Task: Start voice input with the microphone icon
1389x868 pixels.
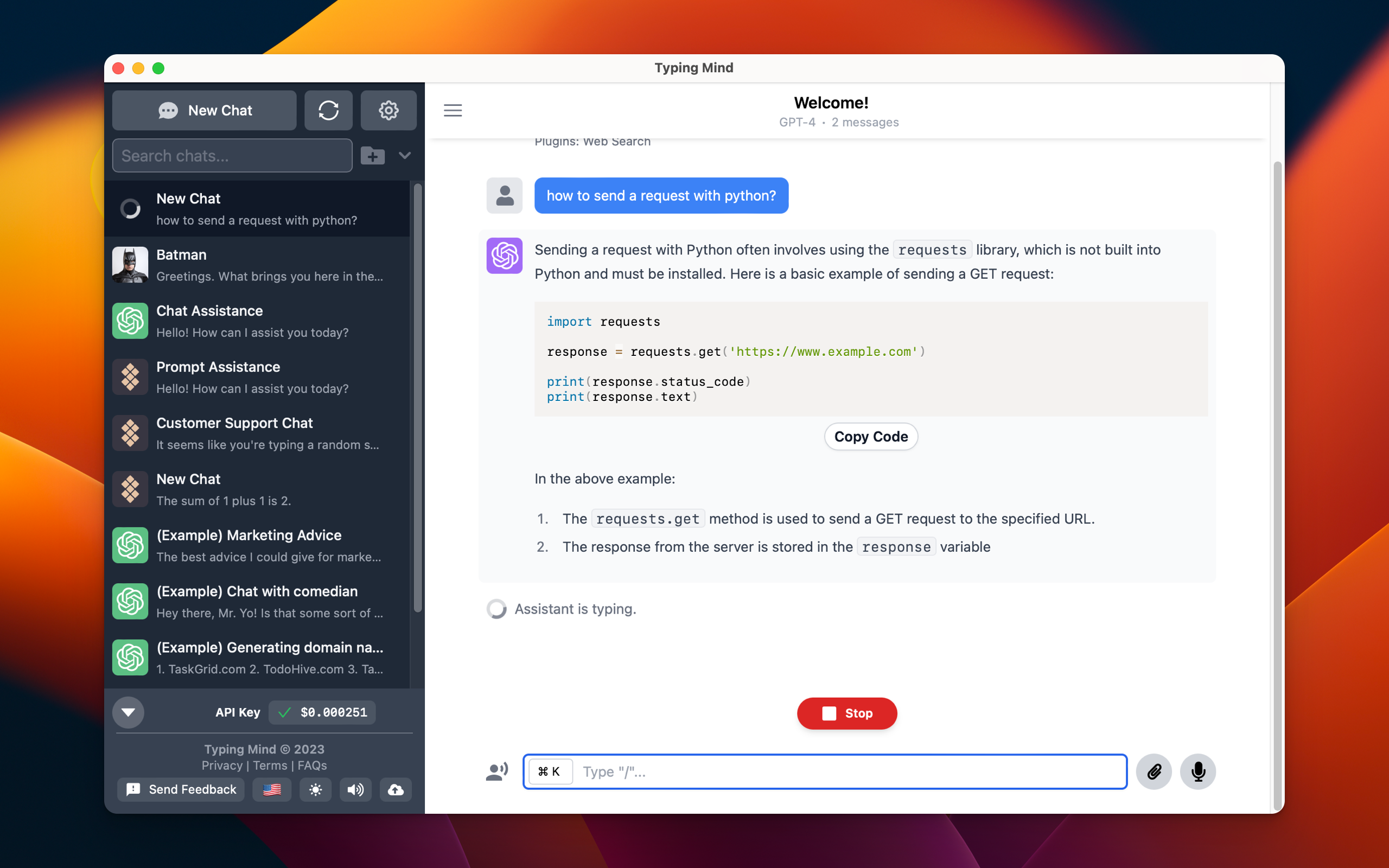Action: point(1198,771)
